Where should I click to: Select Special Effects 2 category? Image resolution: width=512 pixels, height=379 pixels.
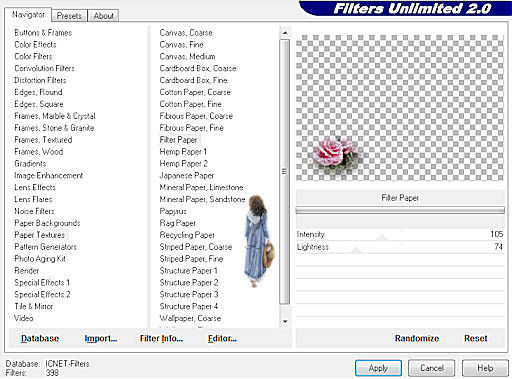pyautogui.click(x=42, y=295)
